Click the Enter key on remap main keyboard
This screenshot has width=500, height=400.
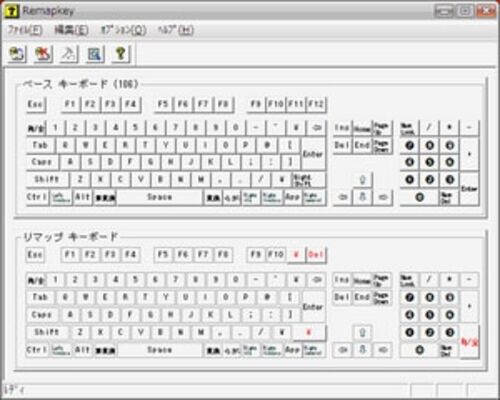313,306
